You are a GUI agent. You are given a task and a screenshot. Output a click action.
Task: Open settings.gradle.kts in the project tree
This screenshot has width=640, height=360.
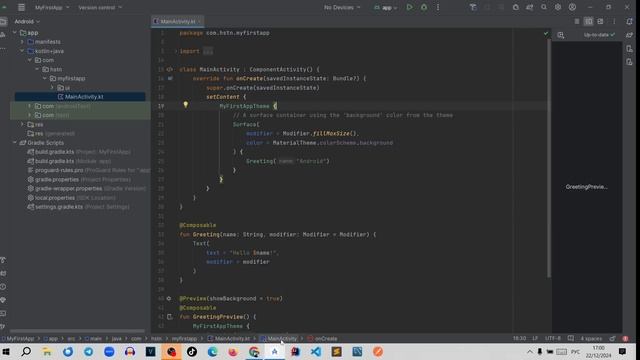(x=78, y=207)
